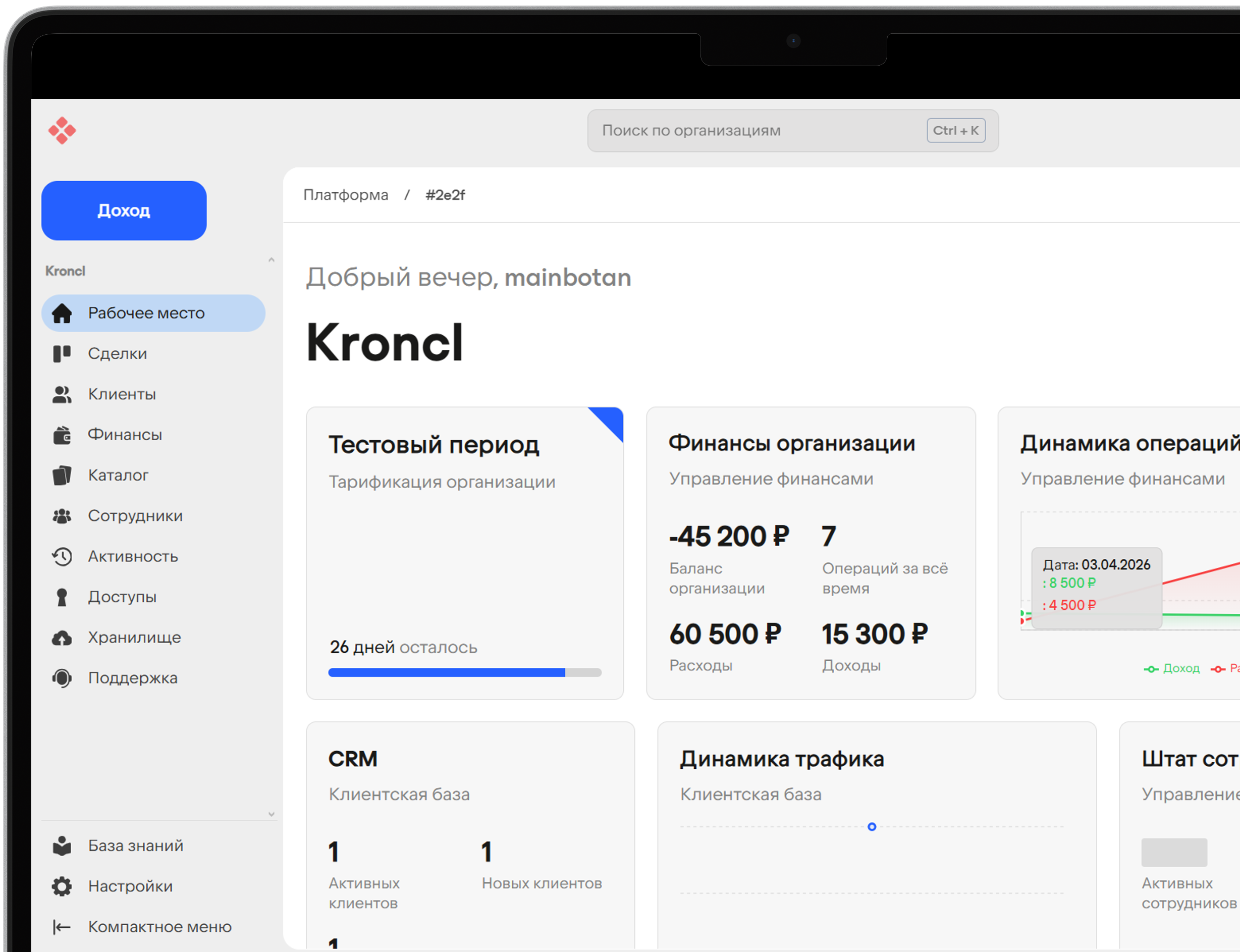Click the sidebar's bottom down chevron
This screenshot has height=952, width=1240.
tap(272, 814)
